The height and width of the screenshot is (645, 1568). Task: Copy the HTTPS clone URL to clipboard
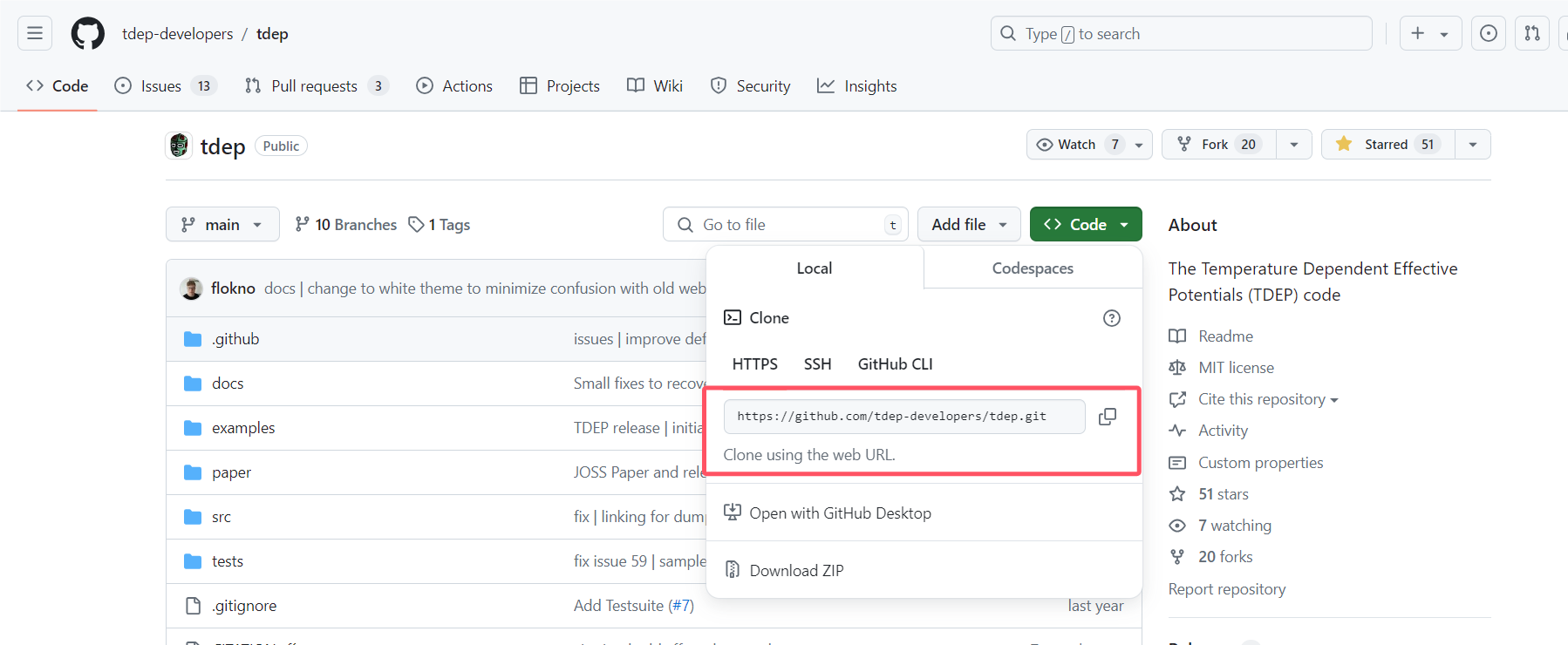(x=1107, y=417)
